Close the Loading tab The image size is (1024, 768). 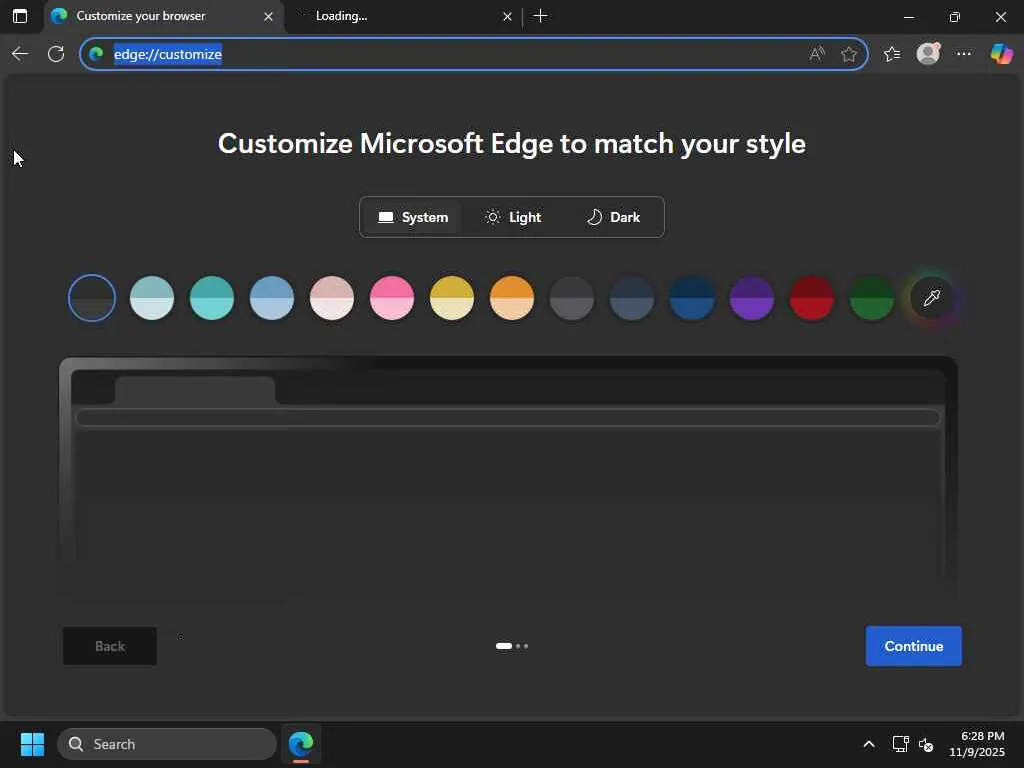pyautogui.click(x=507, y=16)
